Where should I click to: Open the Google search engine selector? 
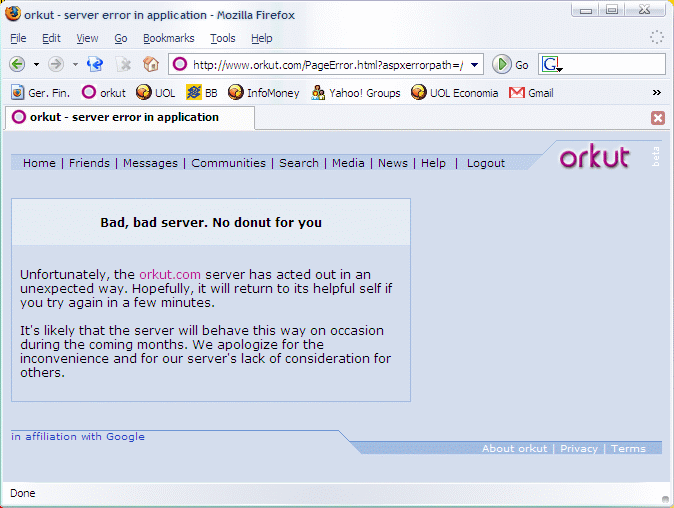pyautogui.click(x=552, y=65)
